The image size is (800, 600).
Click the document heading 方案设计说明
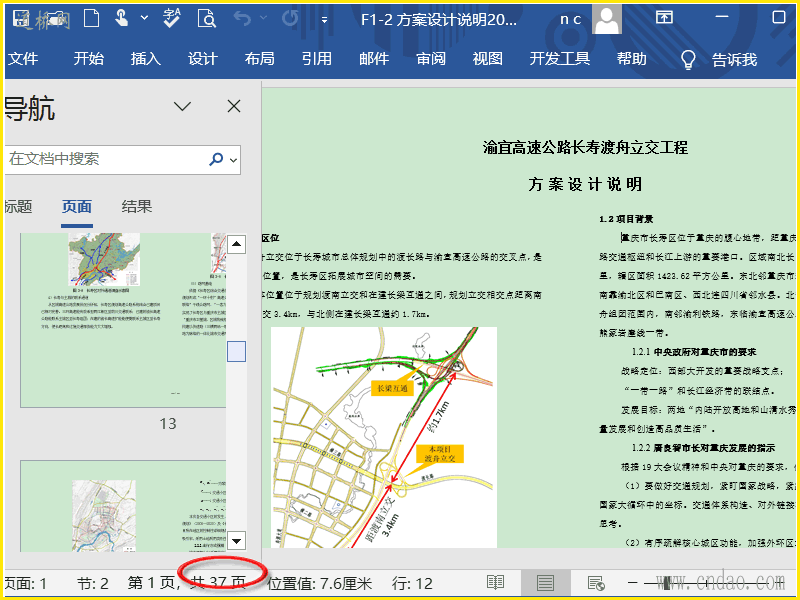pyautogui.click(x=585, y=184)
